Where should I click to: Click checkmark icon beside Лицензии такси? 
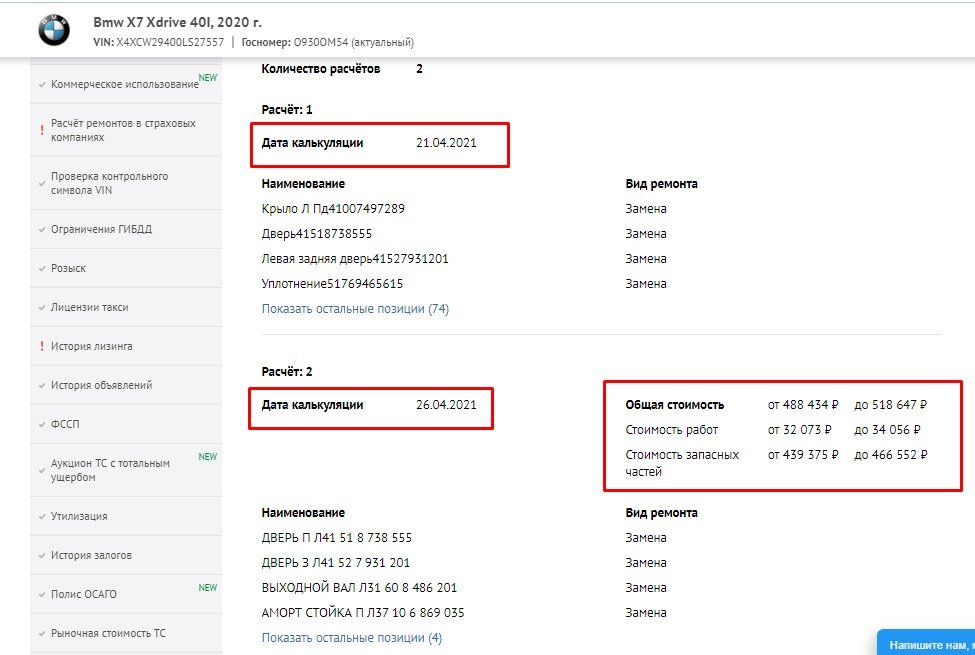click(42, 307)
